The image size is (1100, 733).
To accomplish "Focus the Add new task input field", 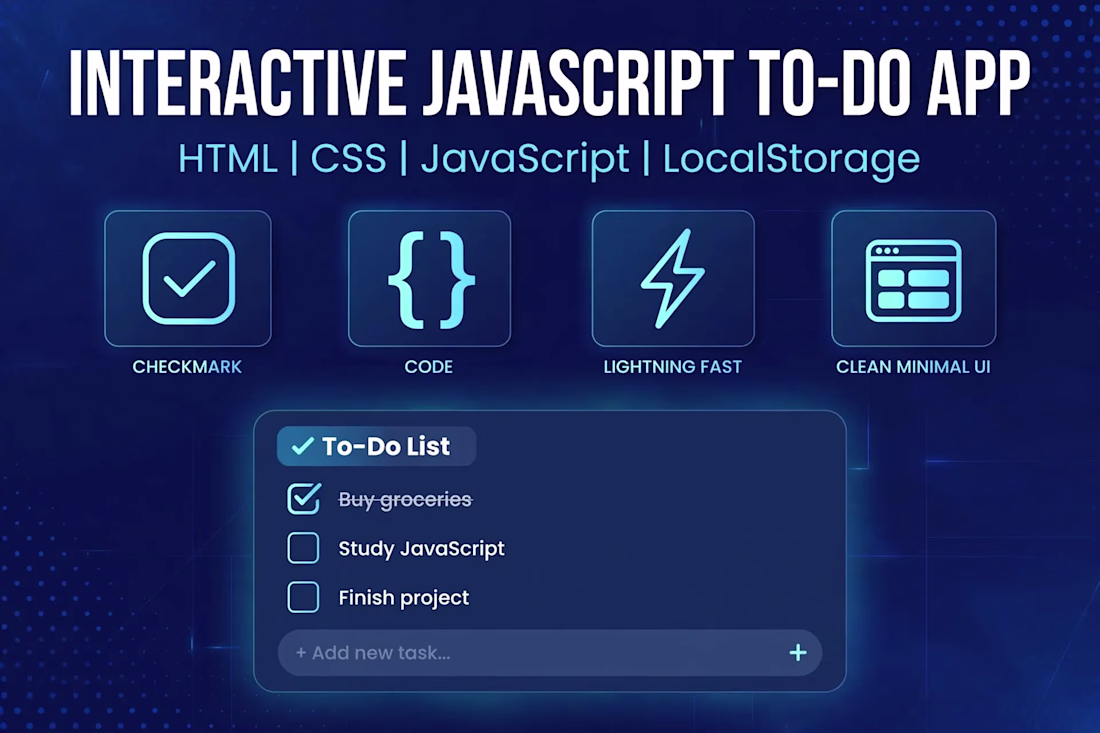I will coord(550,653).
